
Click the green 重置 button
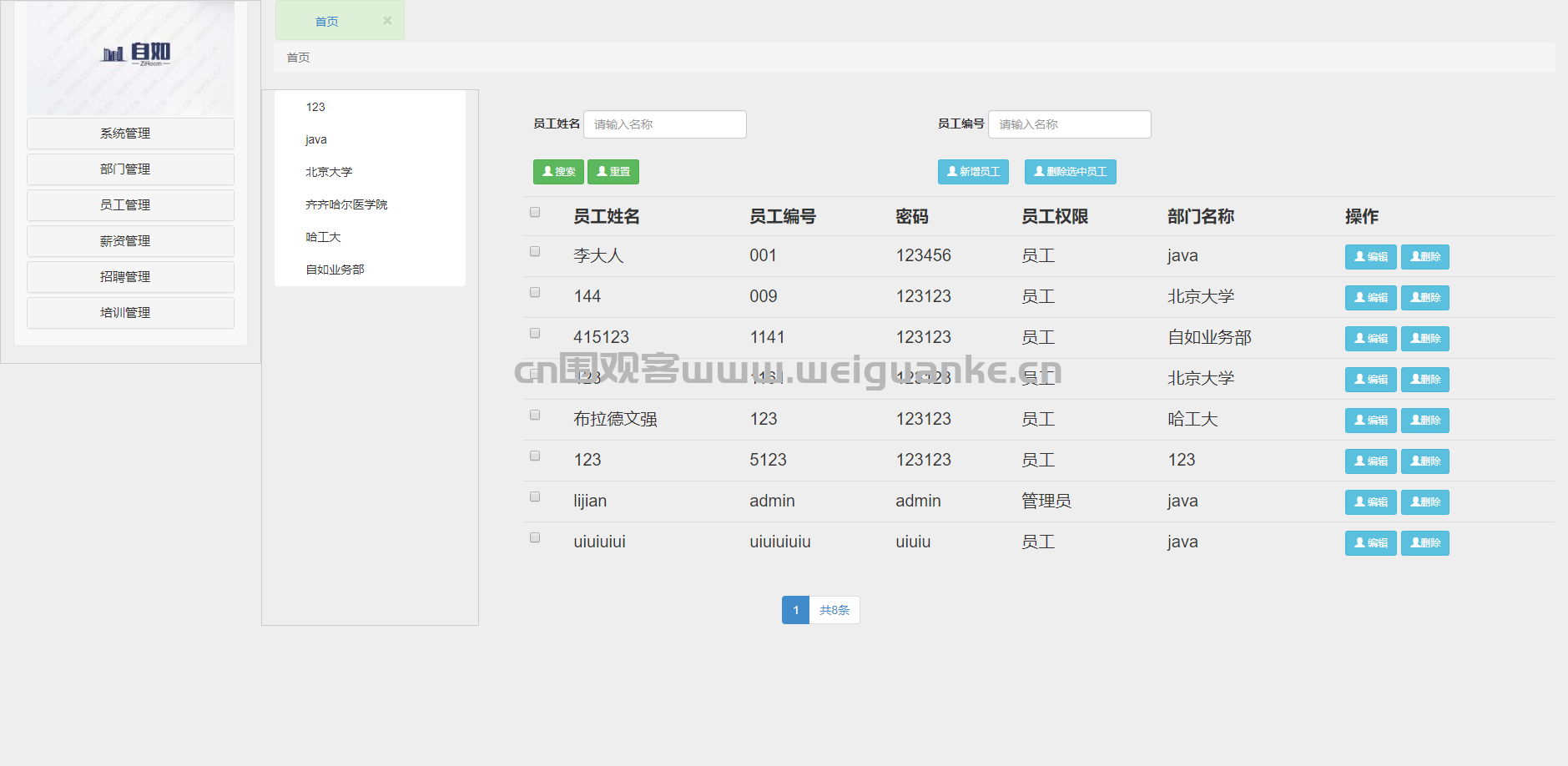pyautogui.click(x=613, y=172)
